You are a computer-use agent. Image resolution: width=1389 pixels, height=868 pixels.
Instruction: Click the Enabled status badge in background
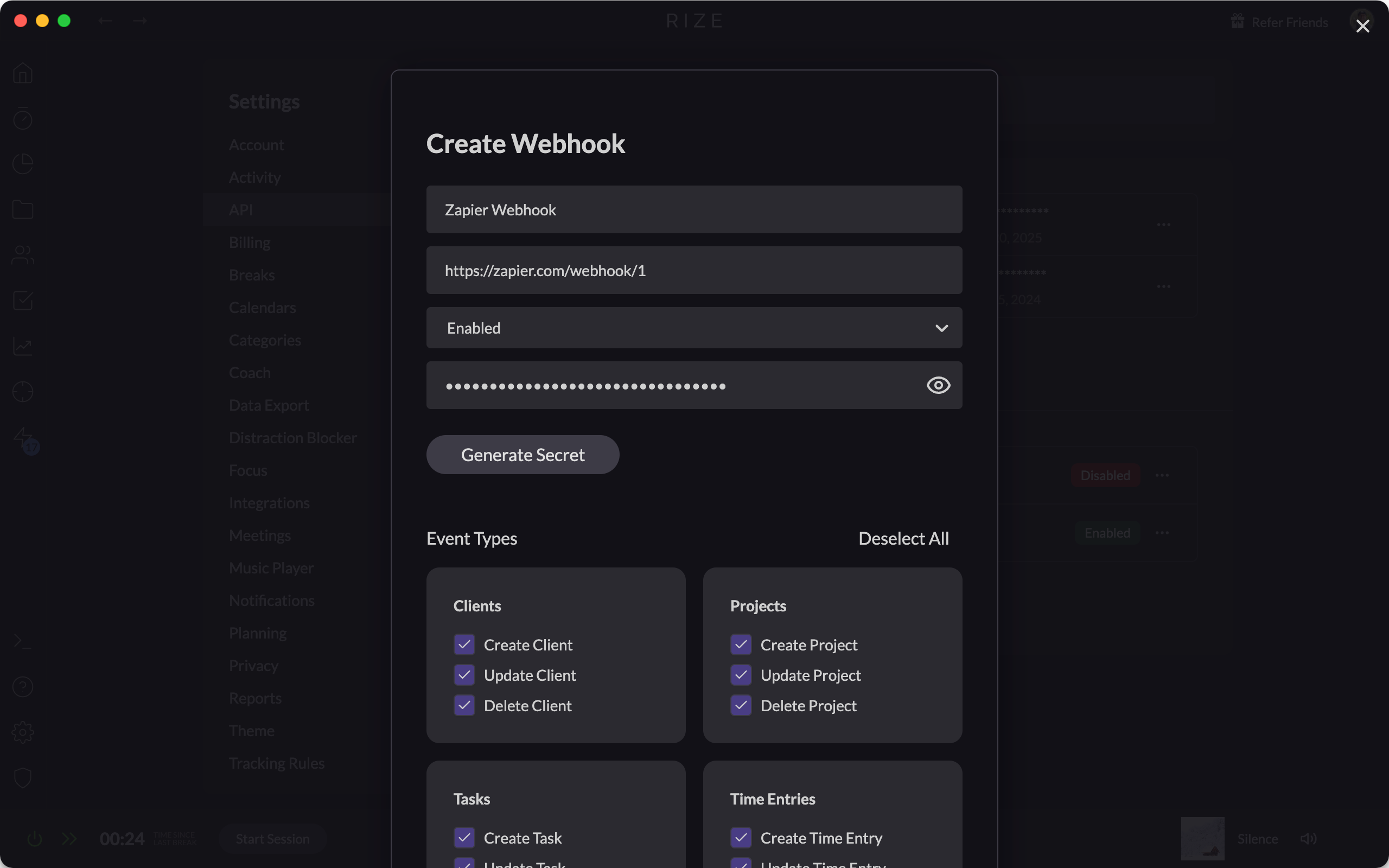1107,533
